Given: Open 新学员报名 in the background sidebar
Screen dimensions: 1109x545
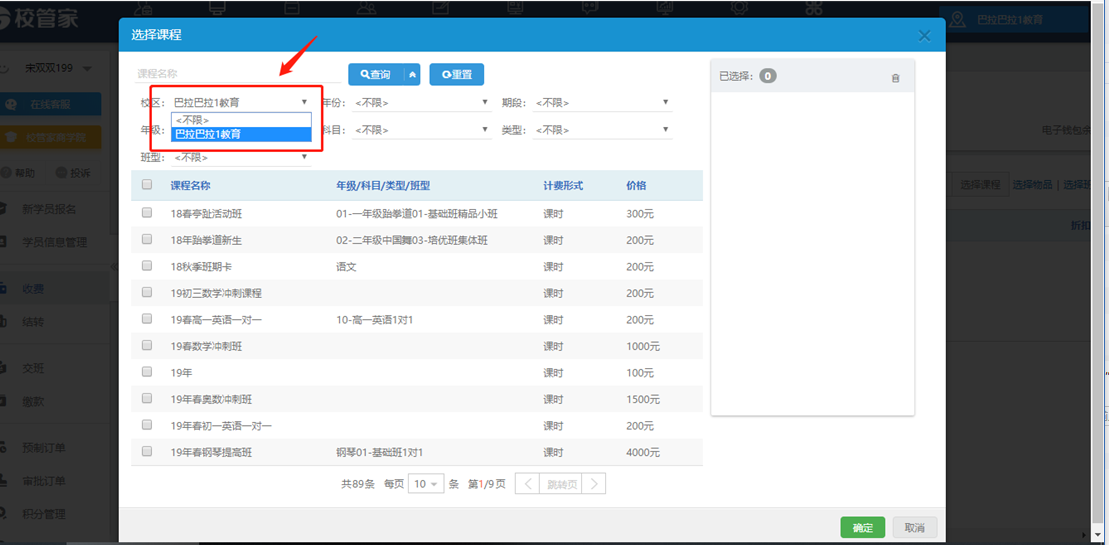Looking at the screenshot, I should point(50,209).
